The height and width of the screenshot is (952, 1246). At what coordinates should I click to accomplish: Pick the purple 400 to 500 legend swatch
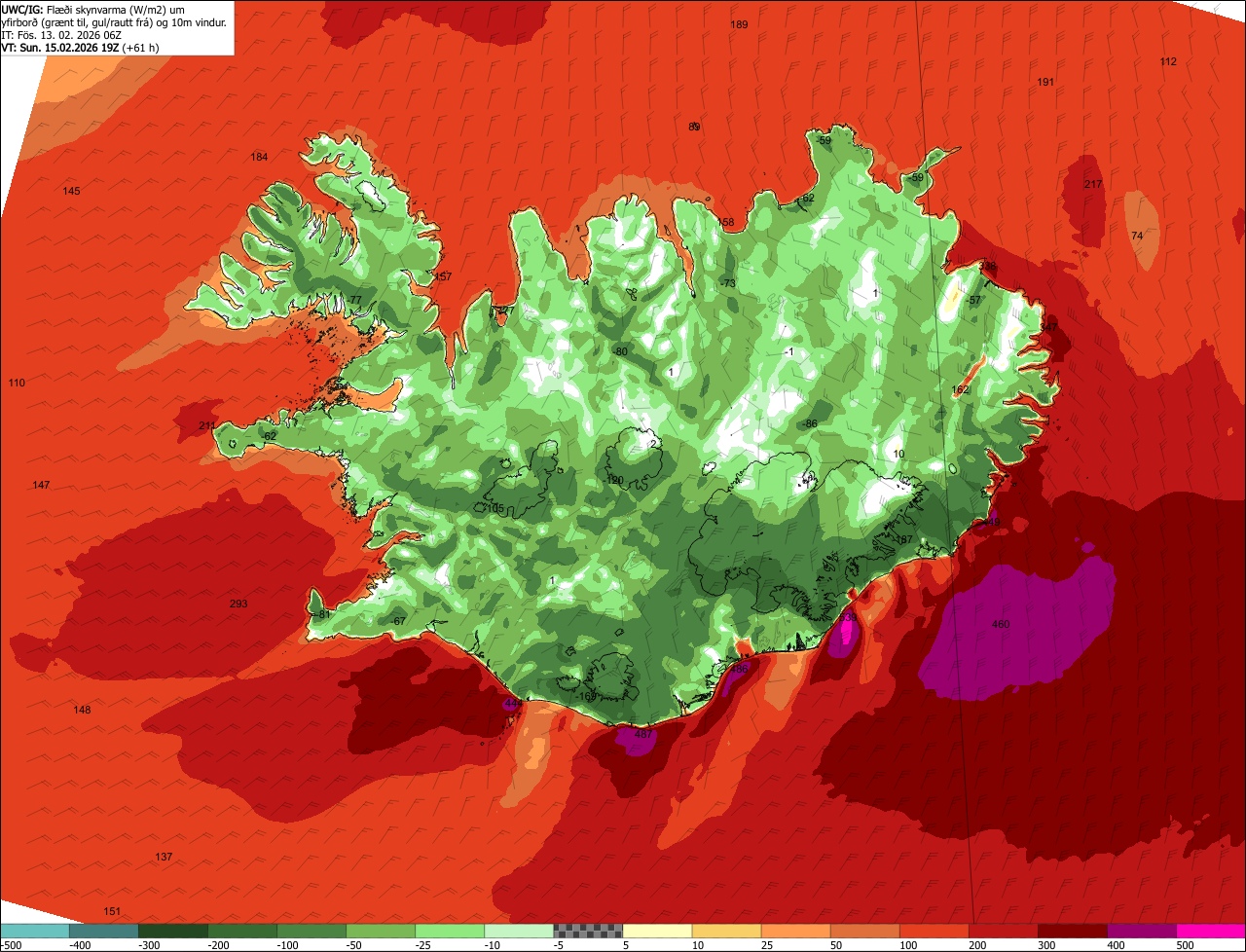(1141, 931)
